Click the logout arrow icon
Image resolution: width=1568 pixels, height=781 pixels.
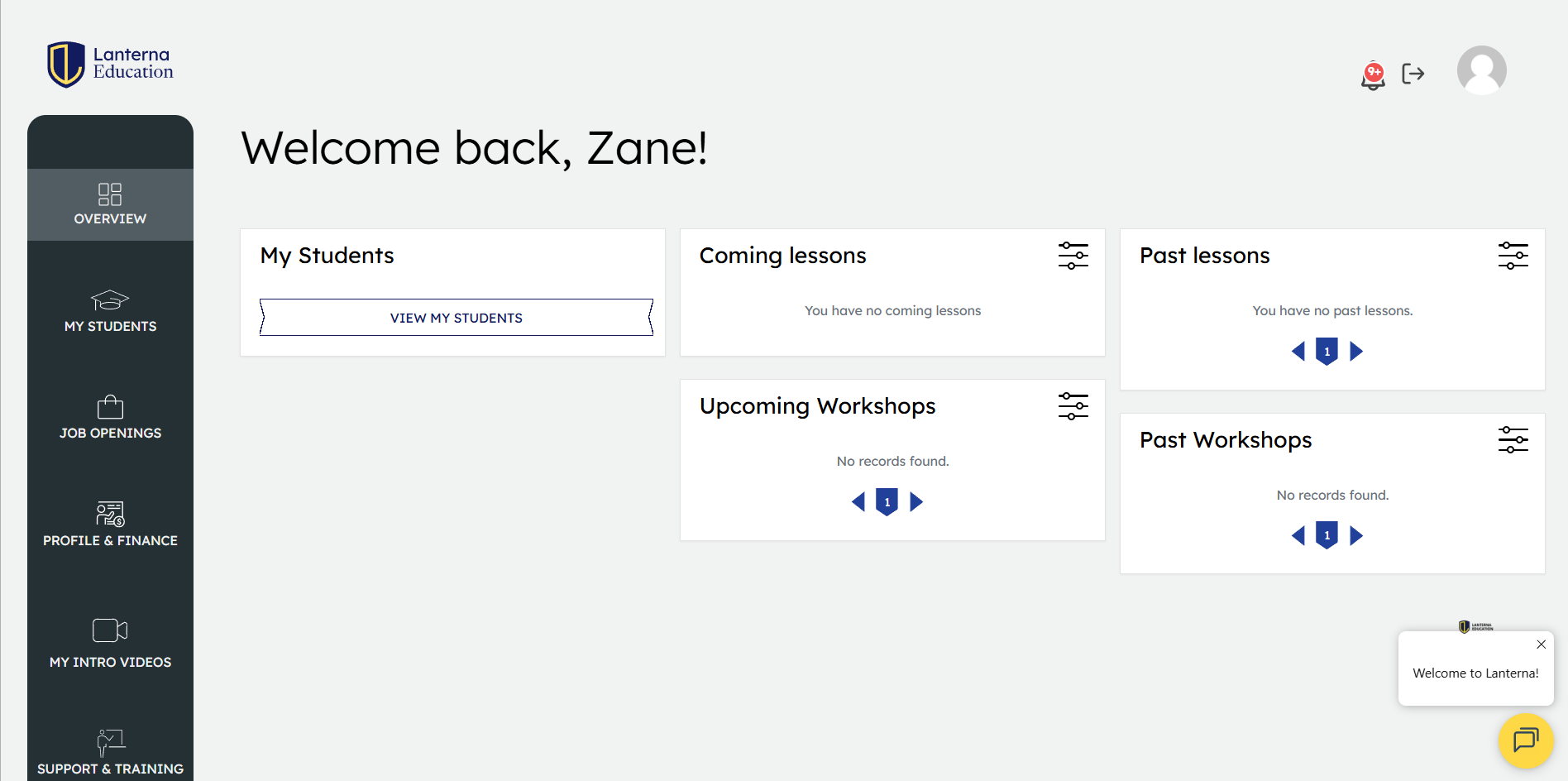click(x=1413, y=74)
